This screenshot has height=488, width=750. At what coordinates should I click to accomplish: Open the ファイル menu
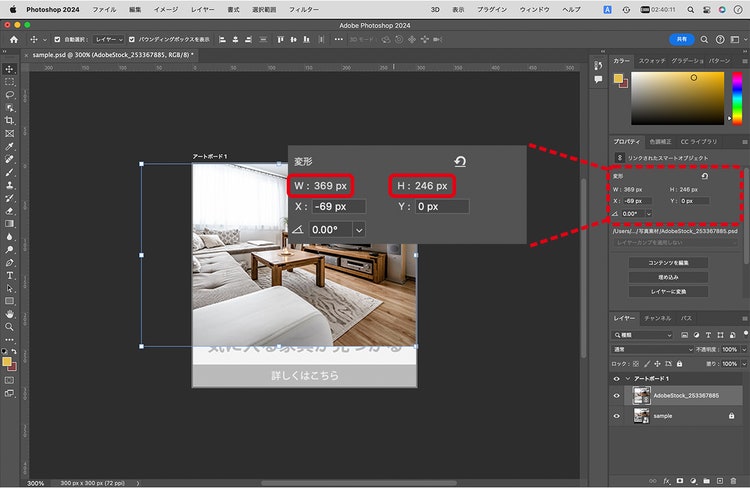[104, 10]
